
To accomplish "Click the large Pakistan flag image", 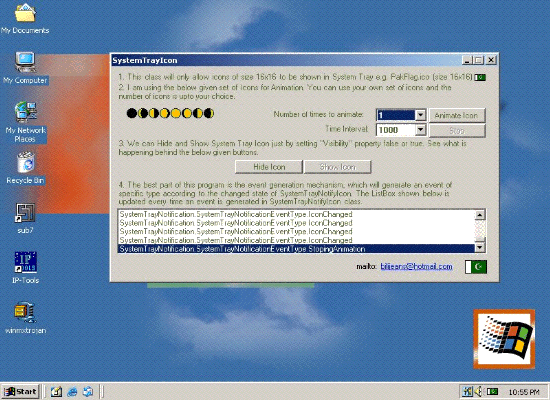I will [x=476, y=267].
